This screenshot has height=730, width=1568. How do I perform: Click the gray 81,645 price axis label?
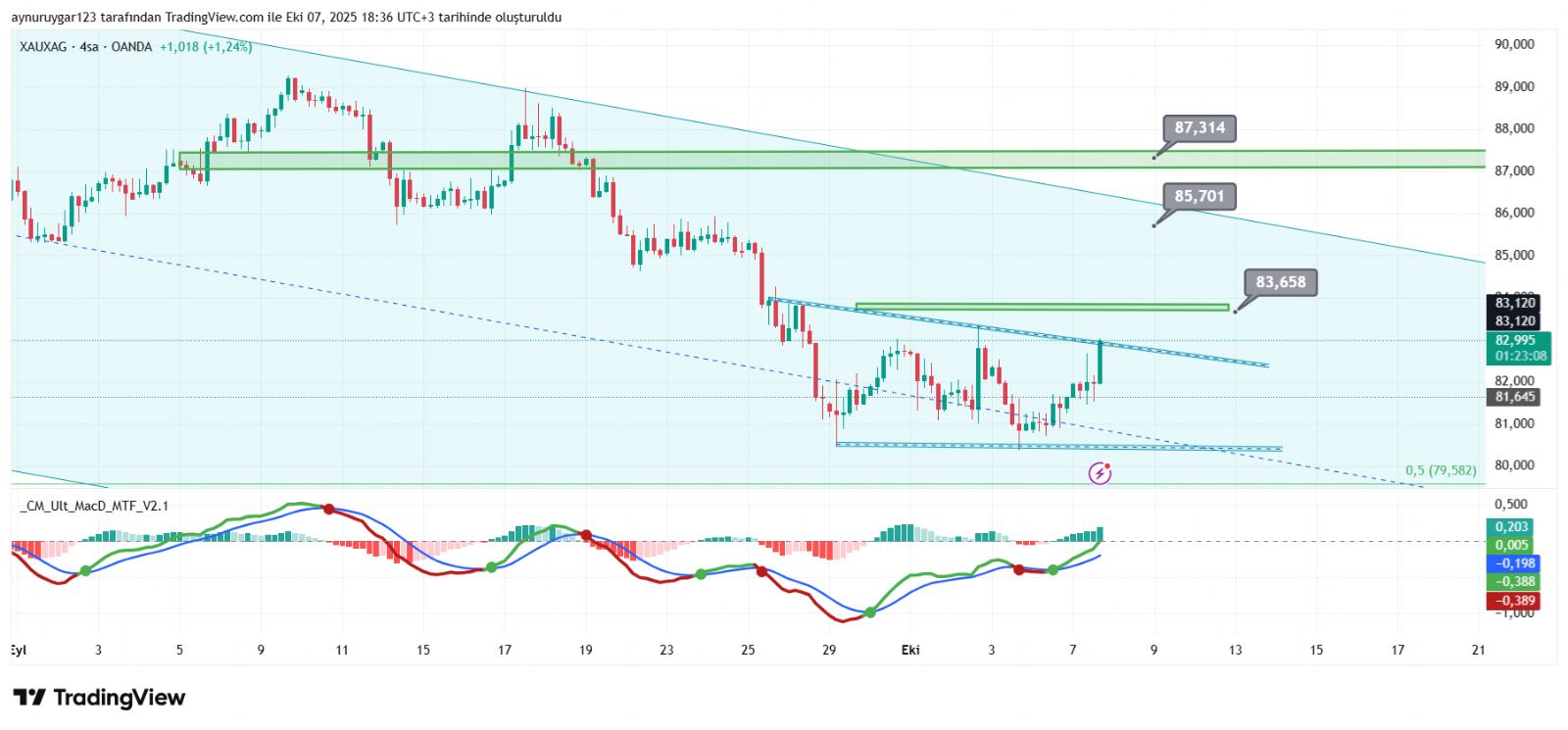pos(1515,397)
